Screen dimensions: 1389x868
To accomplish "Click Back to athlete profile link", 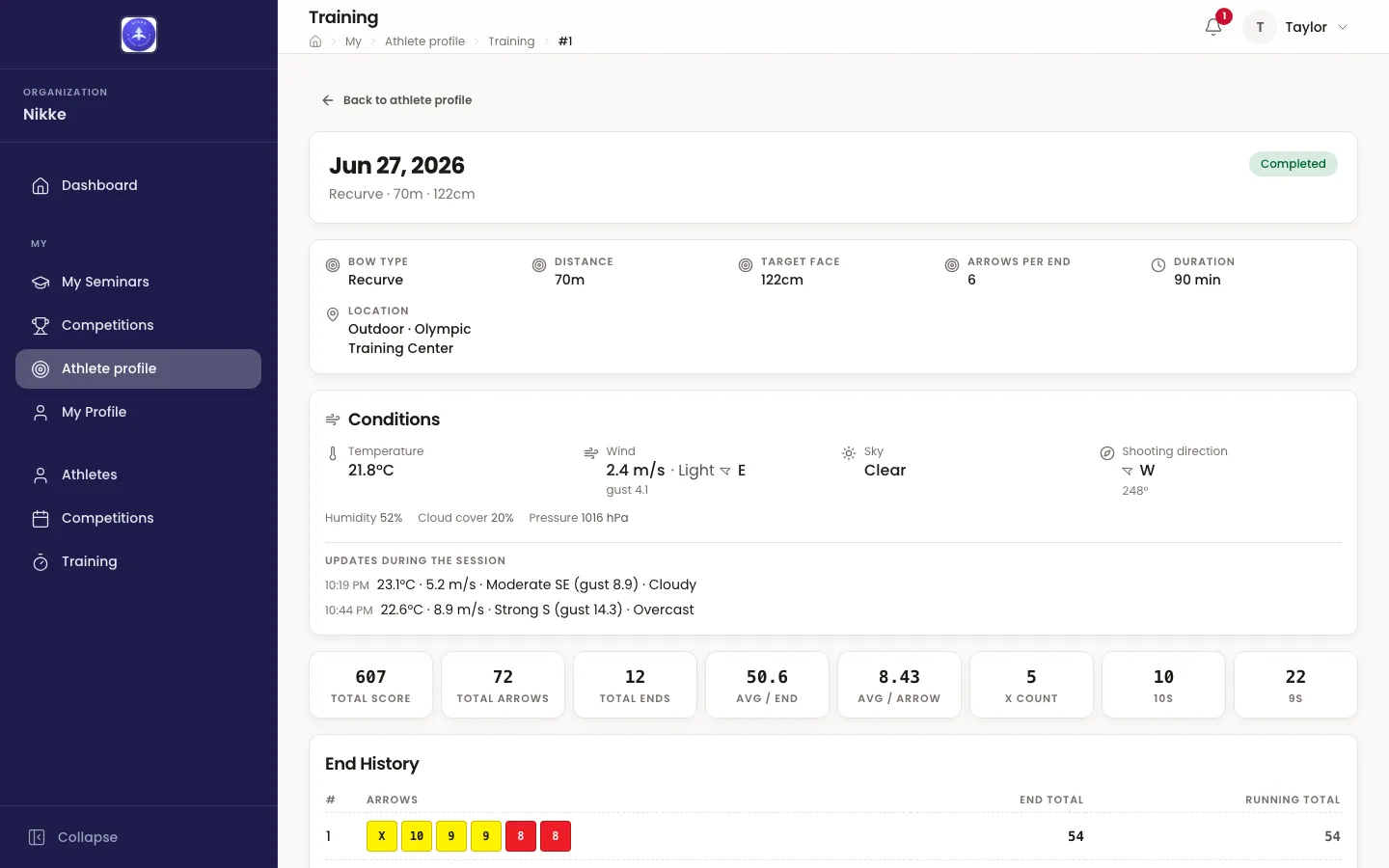I will click(396, 100).
